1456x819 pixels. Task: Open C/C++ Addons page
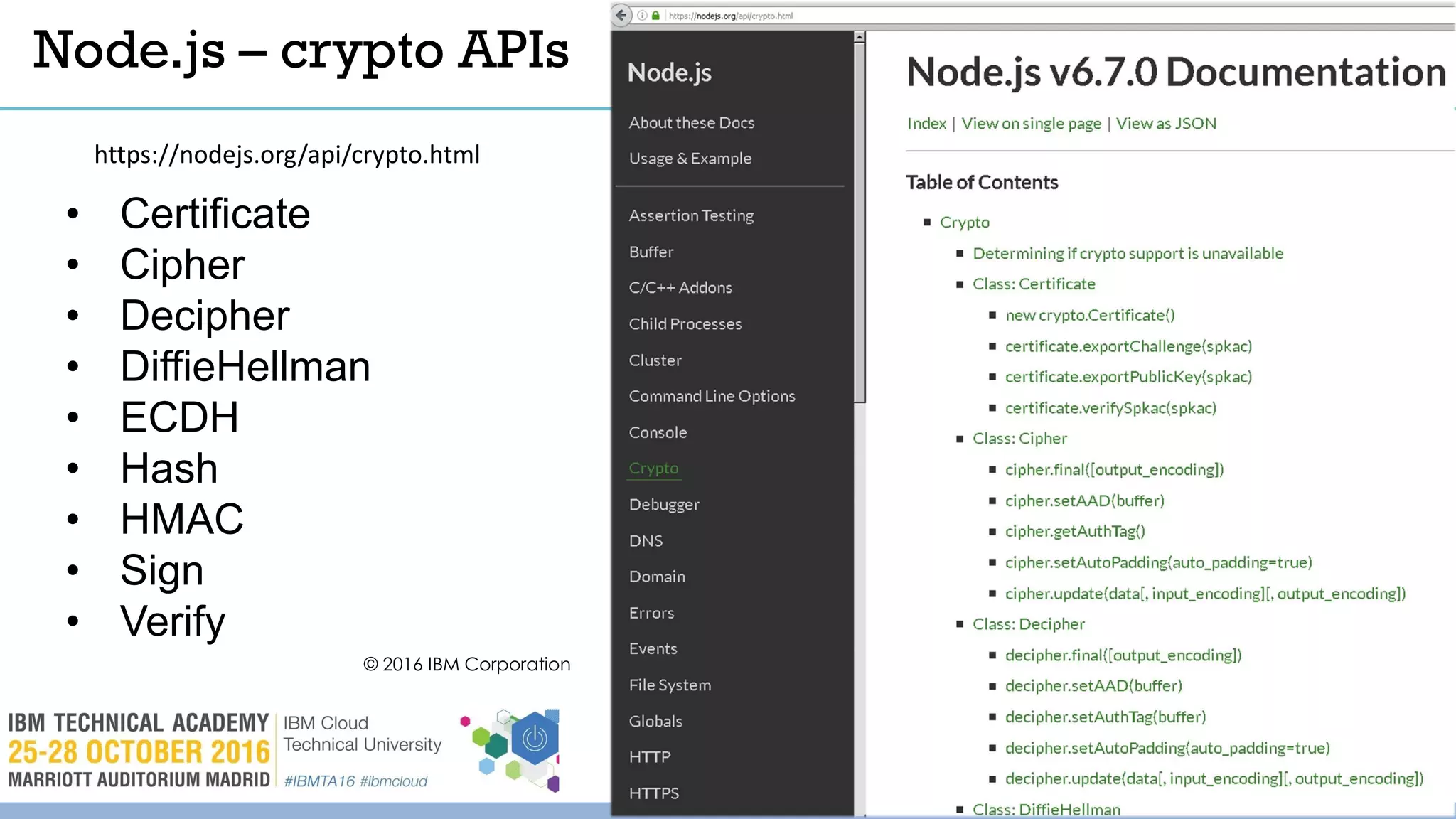pos(680,287)
